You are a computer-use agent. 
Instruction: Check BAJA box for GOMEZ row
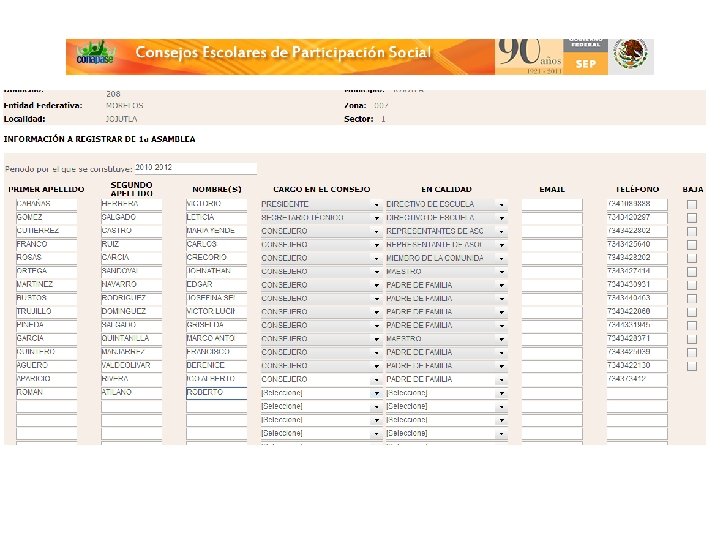pyautogui.click(x=692, y=218)
